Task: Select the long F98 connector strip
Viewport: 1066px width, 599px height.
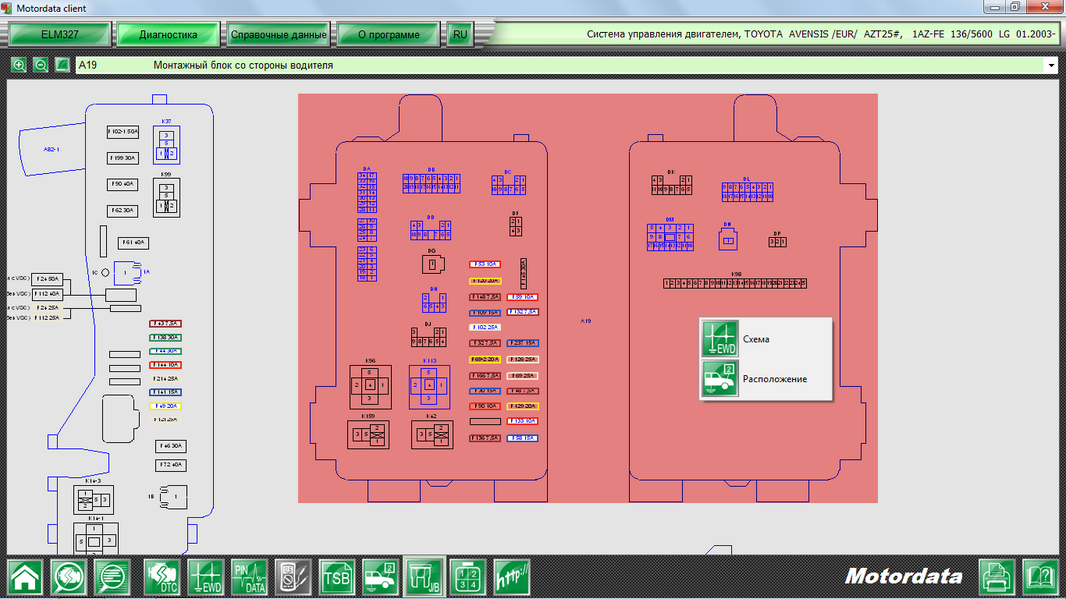Action: 735,283
